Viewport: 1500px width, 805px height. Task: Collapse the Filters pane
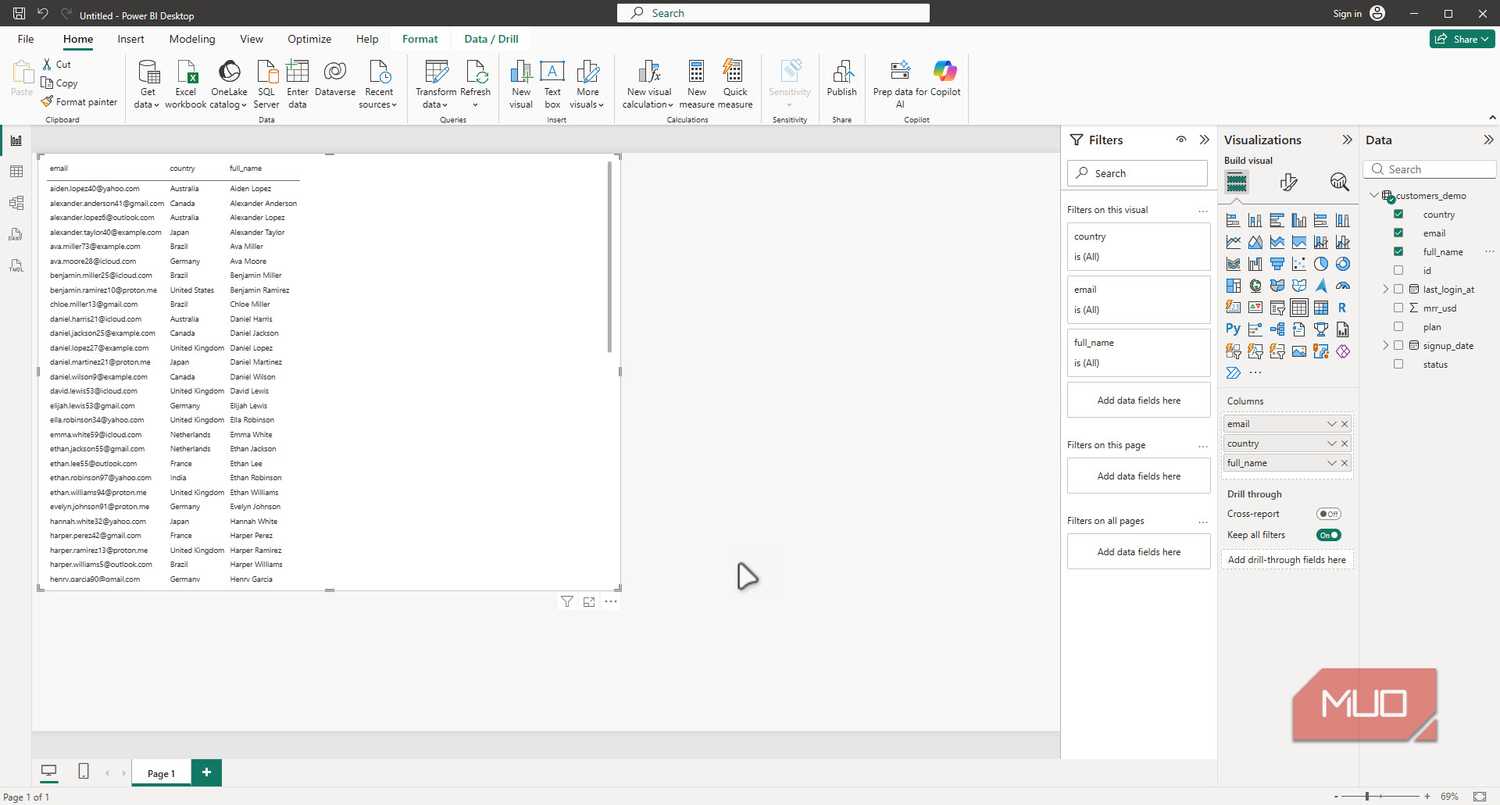point(1204,140)
